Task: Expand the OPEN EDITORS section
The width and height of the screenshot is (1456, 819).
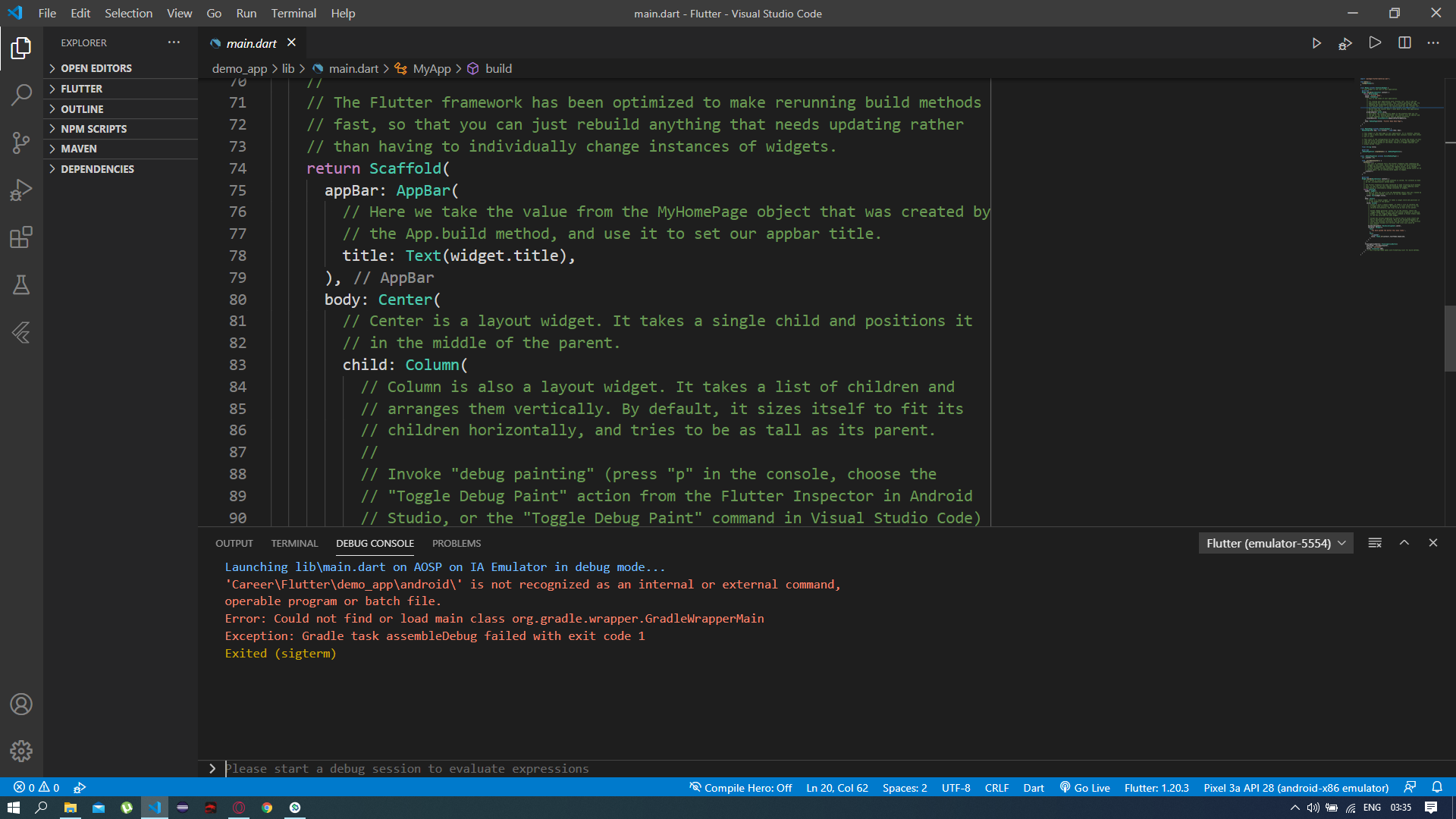Action: (121, 68)
